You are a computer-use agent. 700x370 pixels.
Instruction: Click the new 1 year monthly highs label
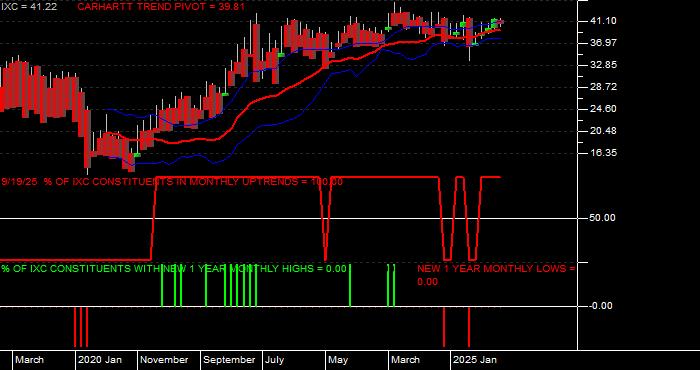tap(174, 269)
